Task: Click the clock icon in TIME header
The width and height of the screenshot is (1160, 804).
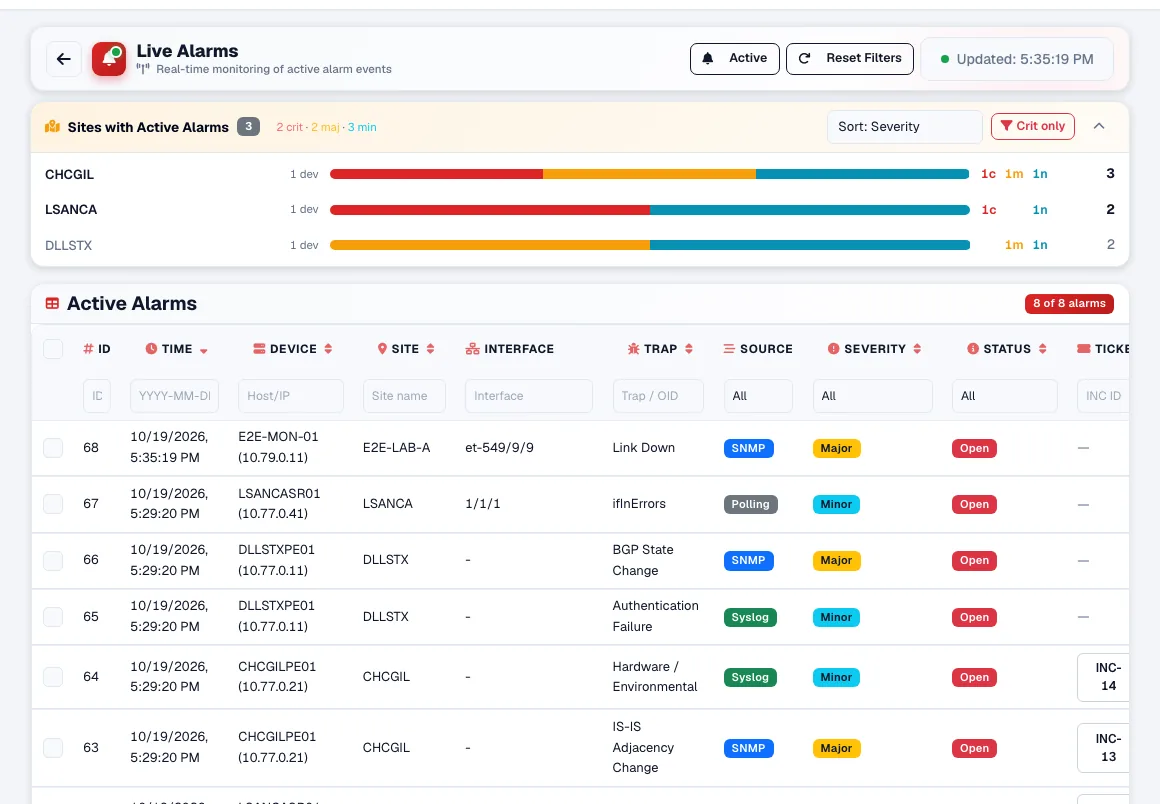Action: click(151, 348)
